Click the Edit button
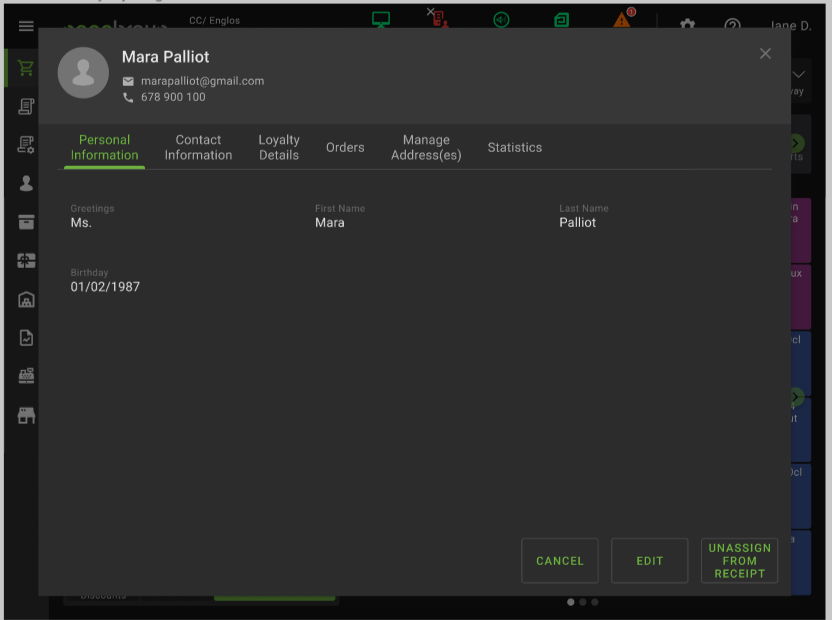 (x=650, y=561)
